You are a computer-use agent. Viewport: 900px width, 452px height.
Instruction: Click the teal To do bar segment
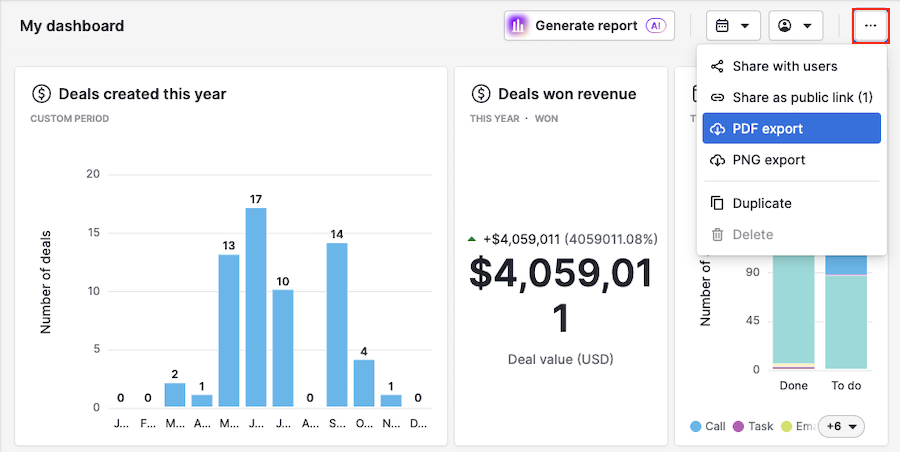coord(846,320)
